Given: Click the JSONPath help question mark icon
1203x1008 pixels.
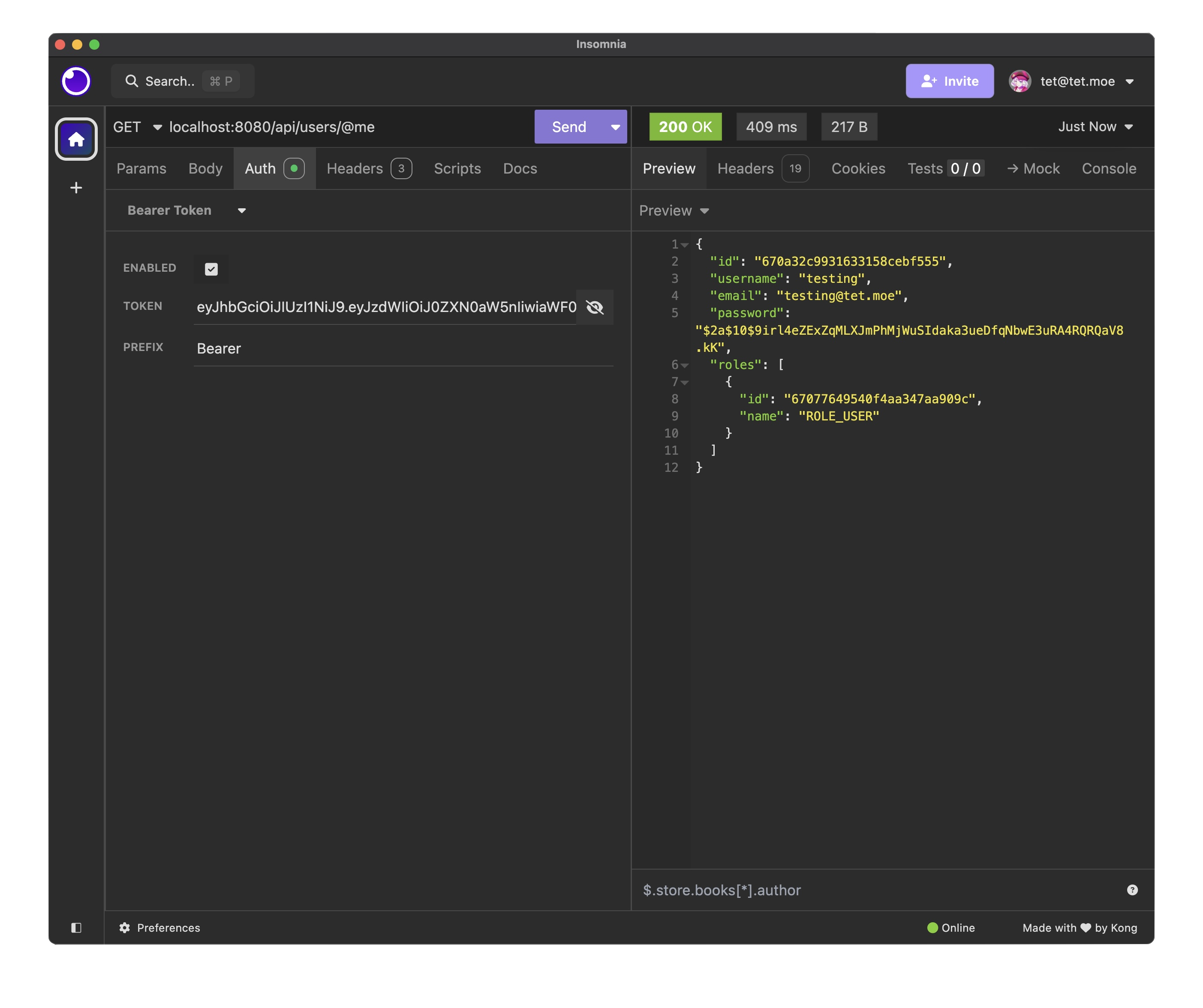Looking at the screenshot, I should [1133, 889].
